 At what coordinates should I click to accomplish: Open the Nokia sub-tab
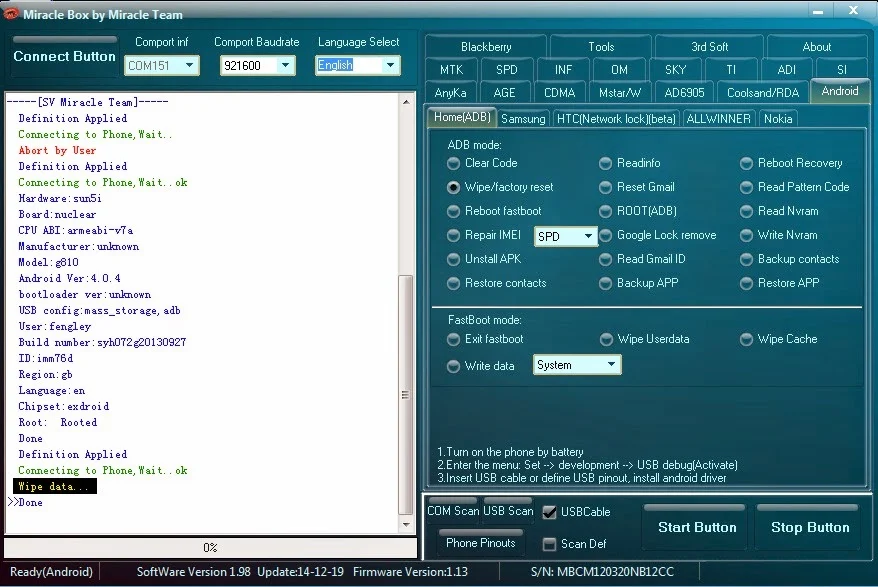click(x=778, y=119)
